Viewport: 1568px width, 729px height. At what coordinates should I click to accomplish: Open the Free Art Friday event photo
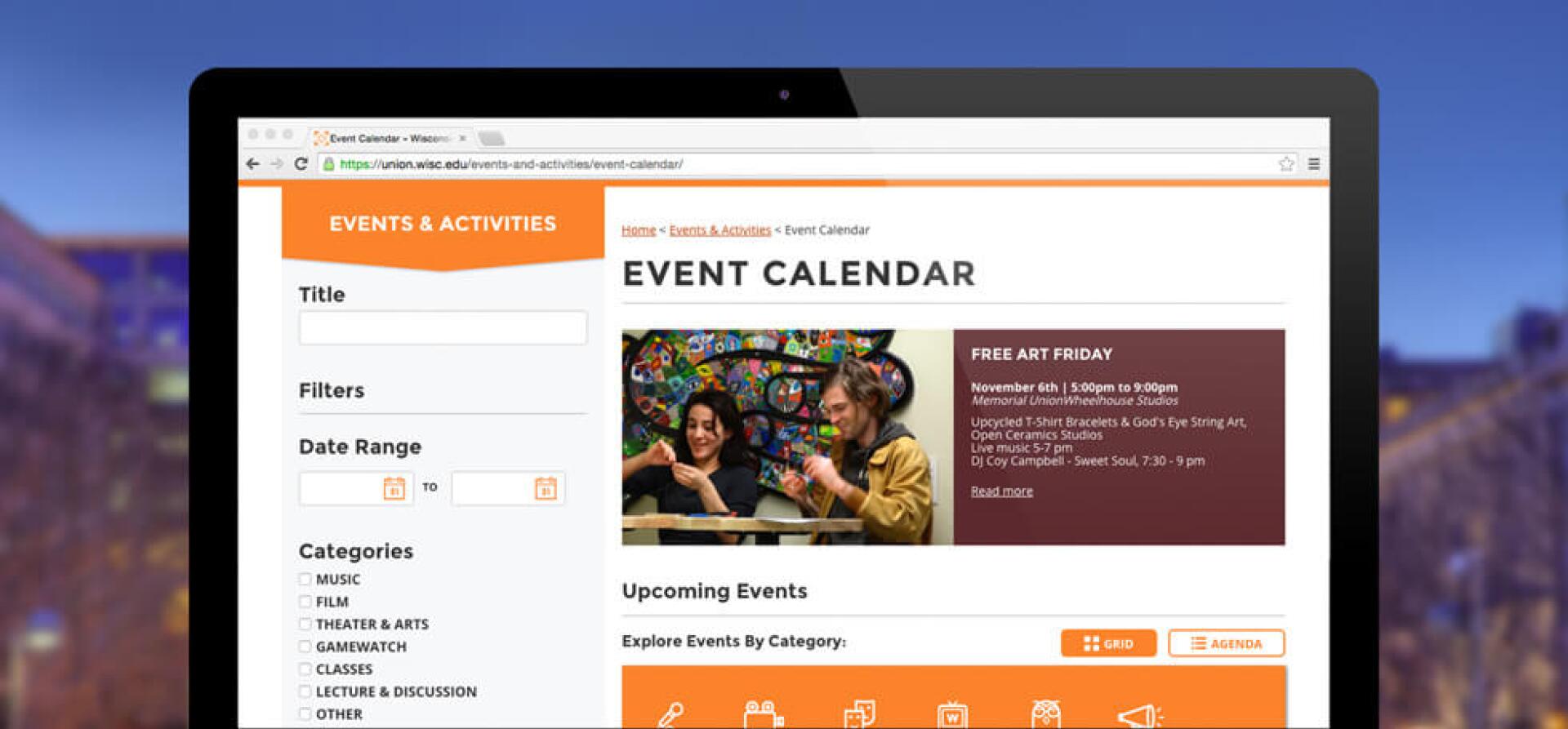pos(787,437)
